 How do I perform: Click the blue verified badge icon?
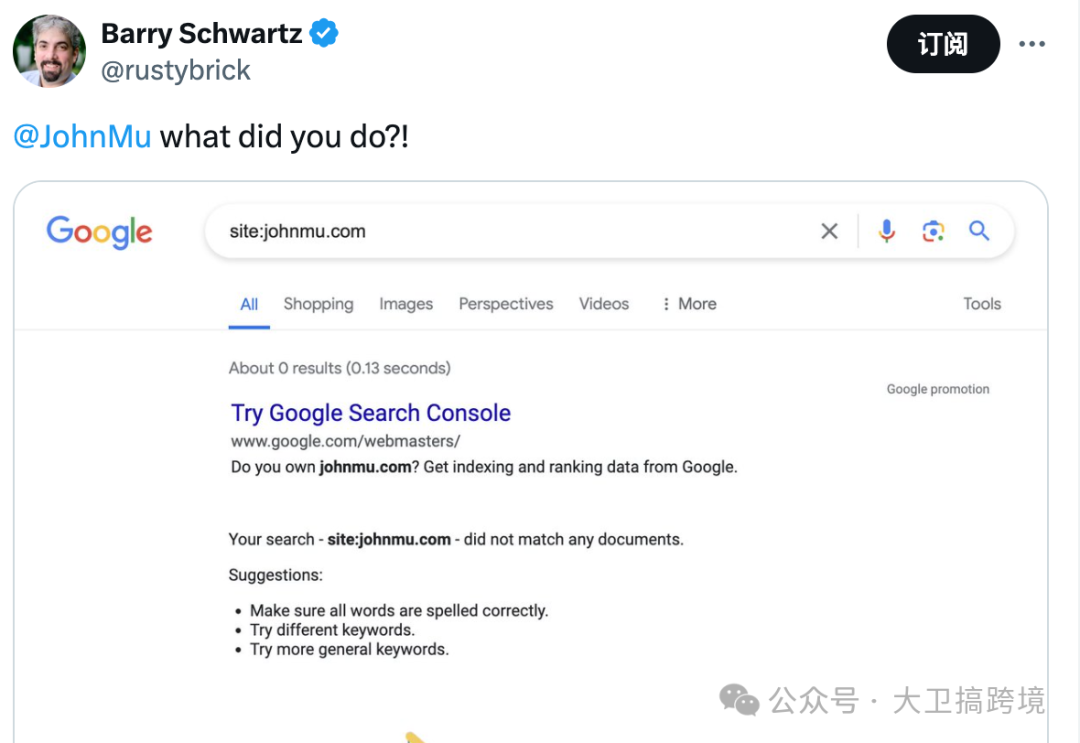point(324,33)
